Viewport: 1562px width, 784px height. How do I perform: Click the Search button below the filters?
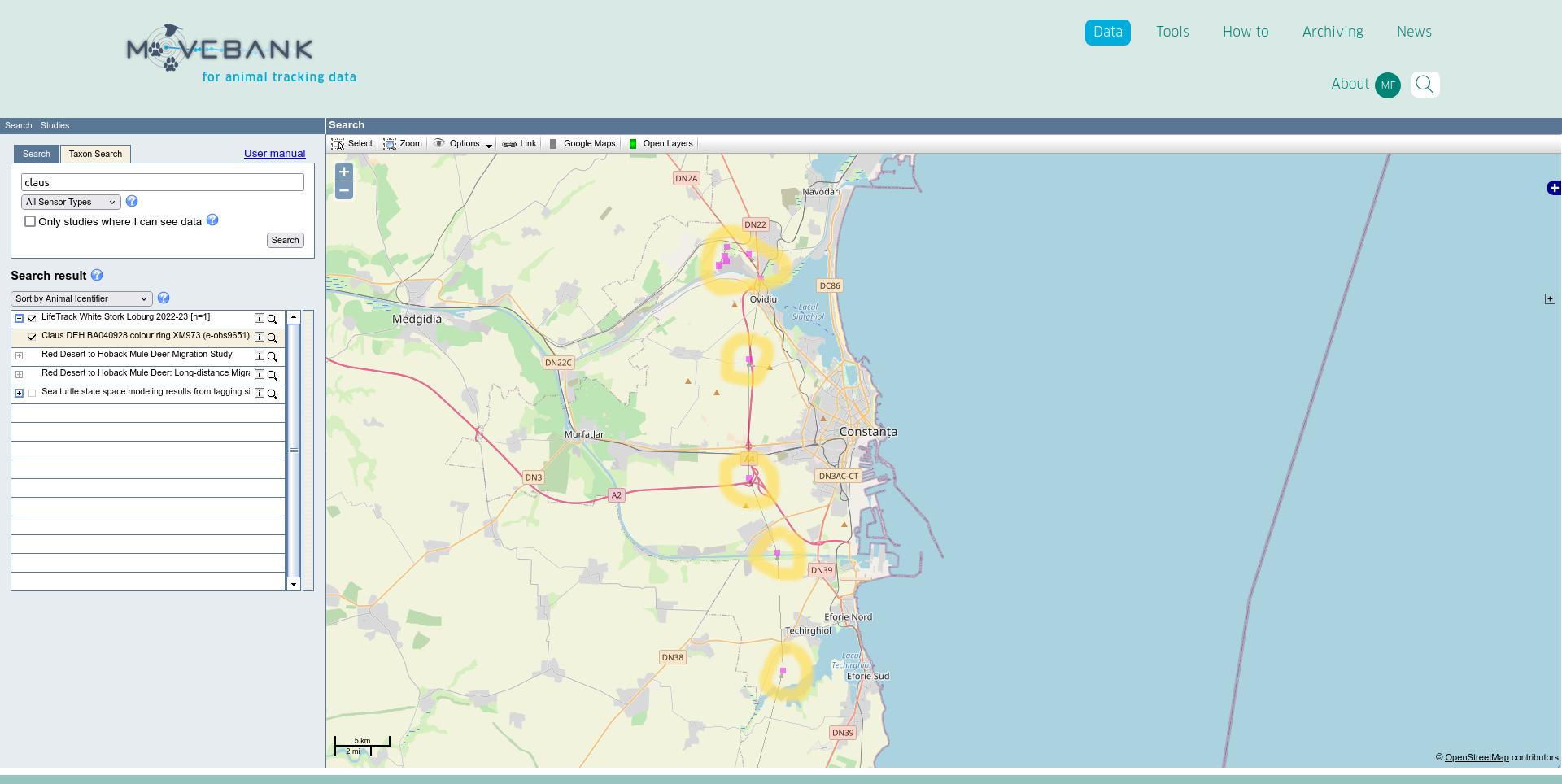(x=285, y=241)
